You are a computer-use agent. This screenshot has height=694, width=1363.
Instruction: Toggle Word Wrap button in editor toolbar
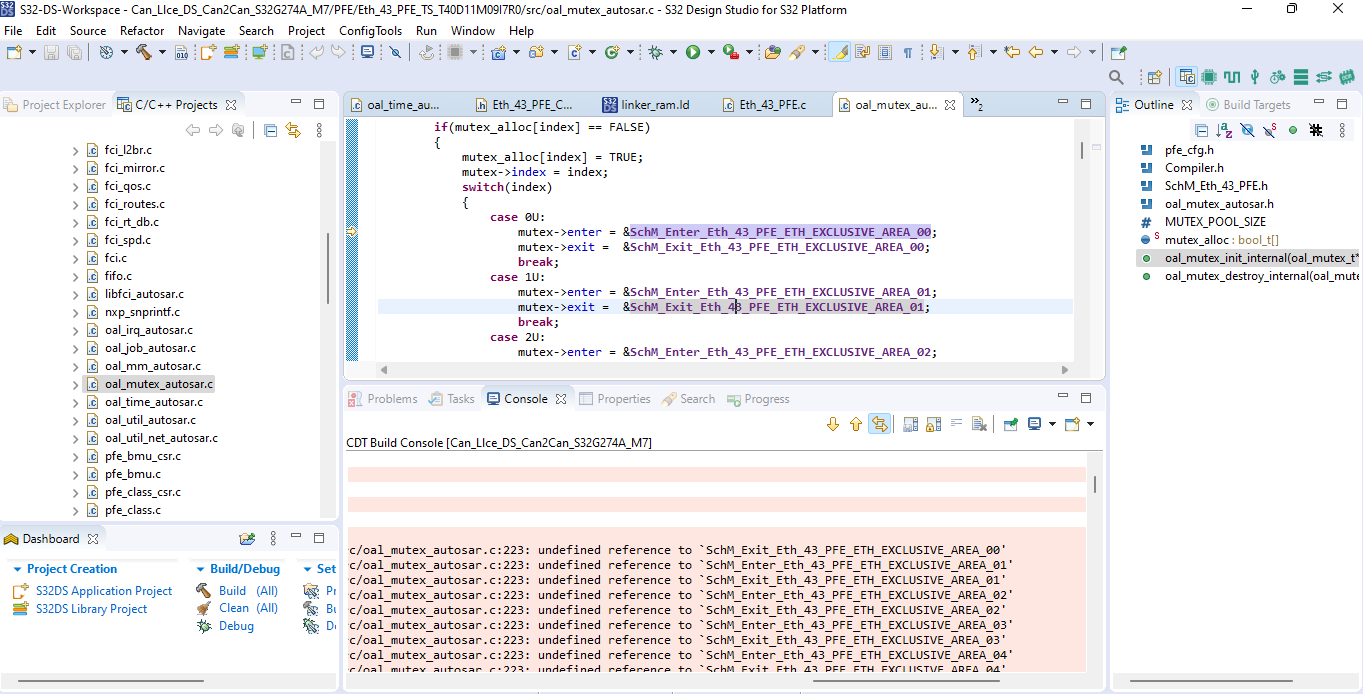pyautogui.click(x=862, y=52)
